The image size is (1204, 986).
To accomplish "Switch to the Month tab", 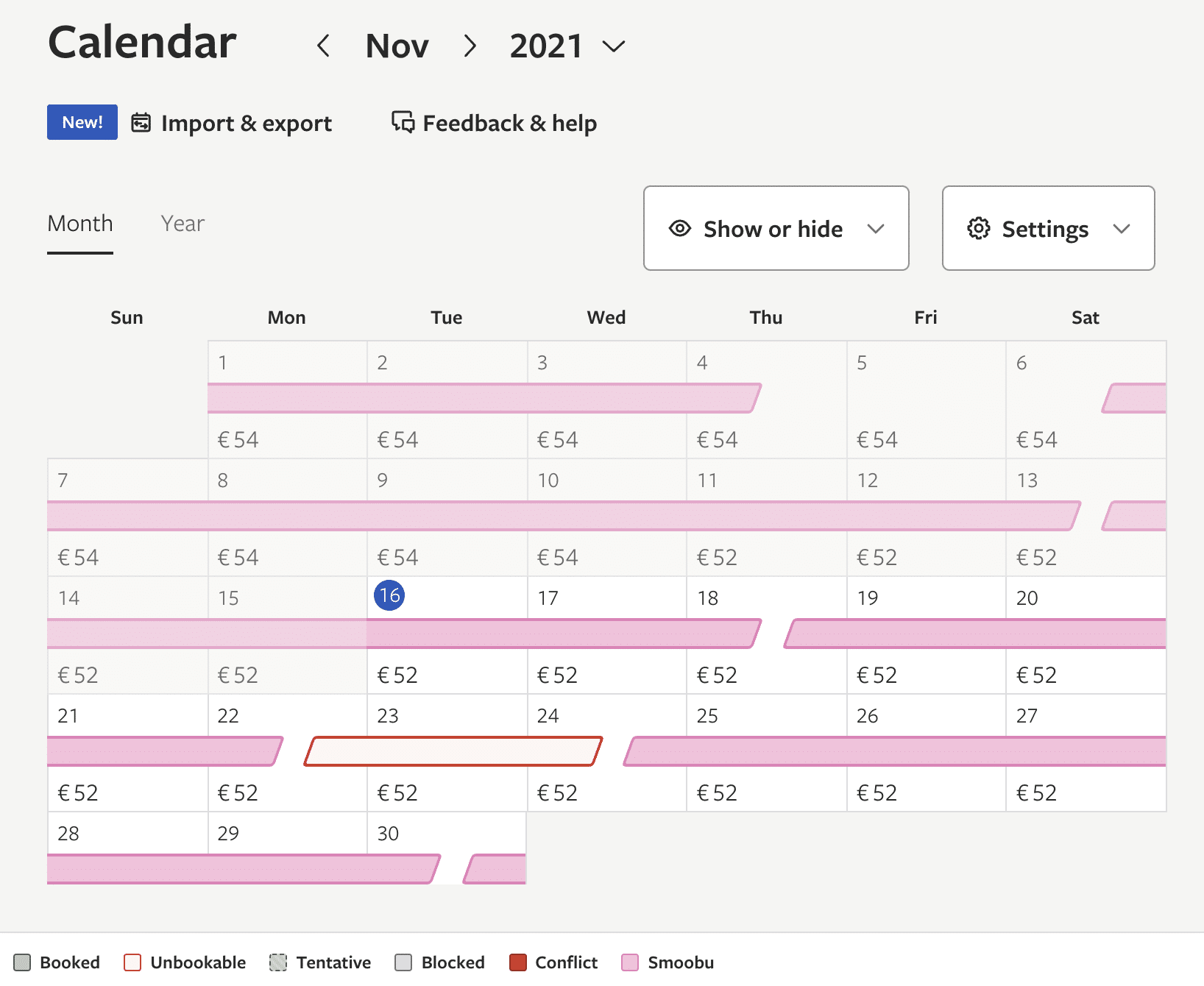I will 80,224.
